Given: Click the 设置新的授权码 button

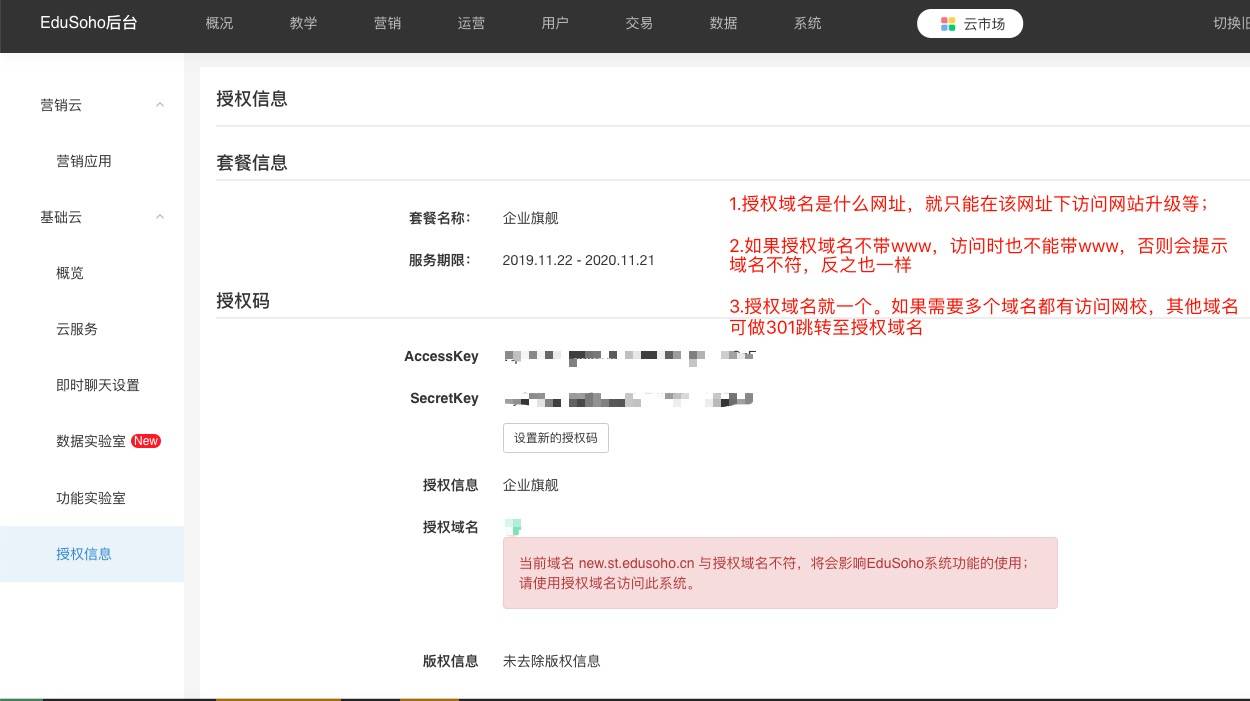Looking at the screenshot, I should (x=555, y=438).
